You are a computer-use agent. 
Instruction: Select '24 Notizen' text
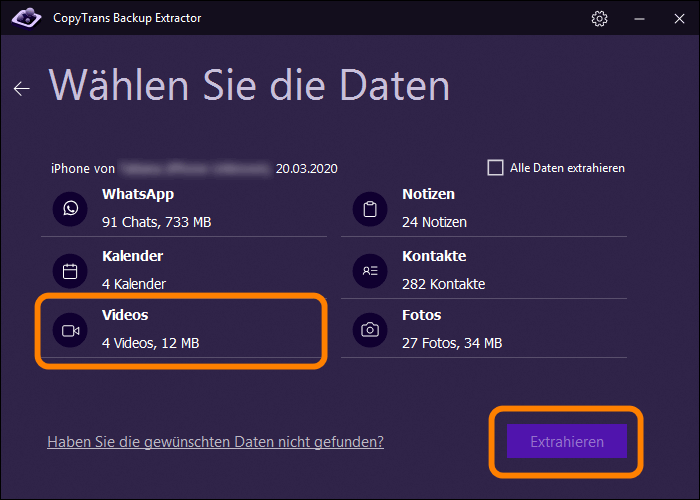point(434,222)
